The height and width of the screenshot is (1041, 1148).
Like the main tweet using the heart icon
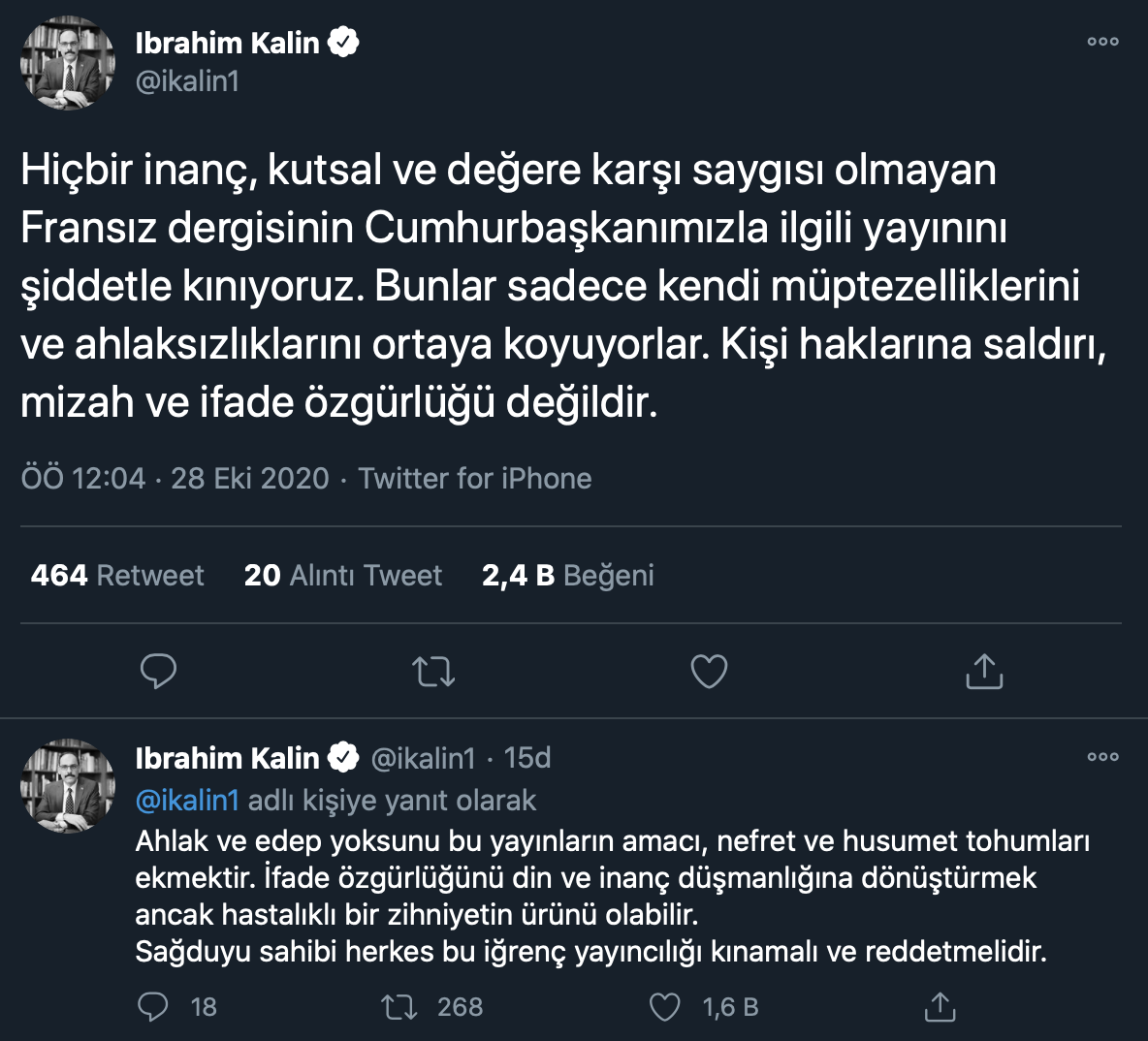coord(708,670)
